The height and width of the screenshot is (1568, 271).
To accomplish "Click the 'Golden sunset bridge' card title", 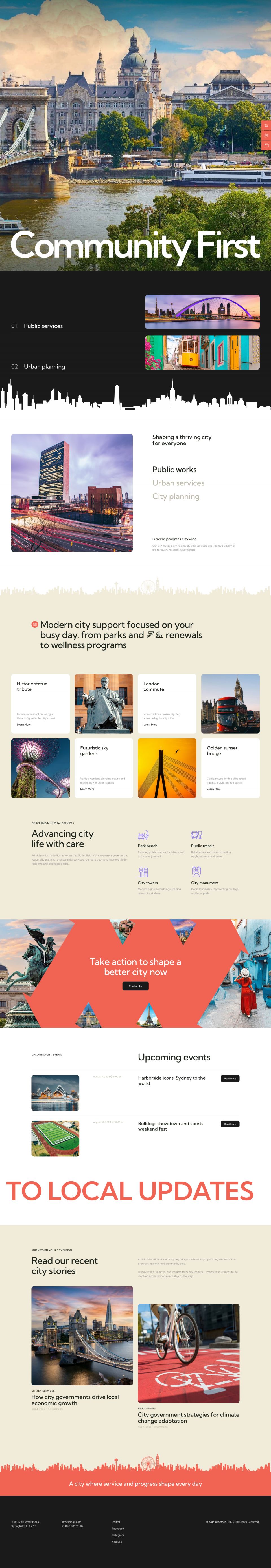I will point(222,751).
